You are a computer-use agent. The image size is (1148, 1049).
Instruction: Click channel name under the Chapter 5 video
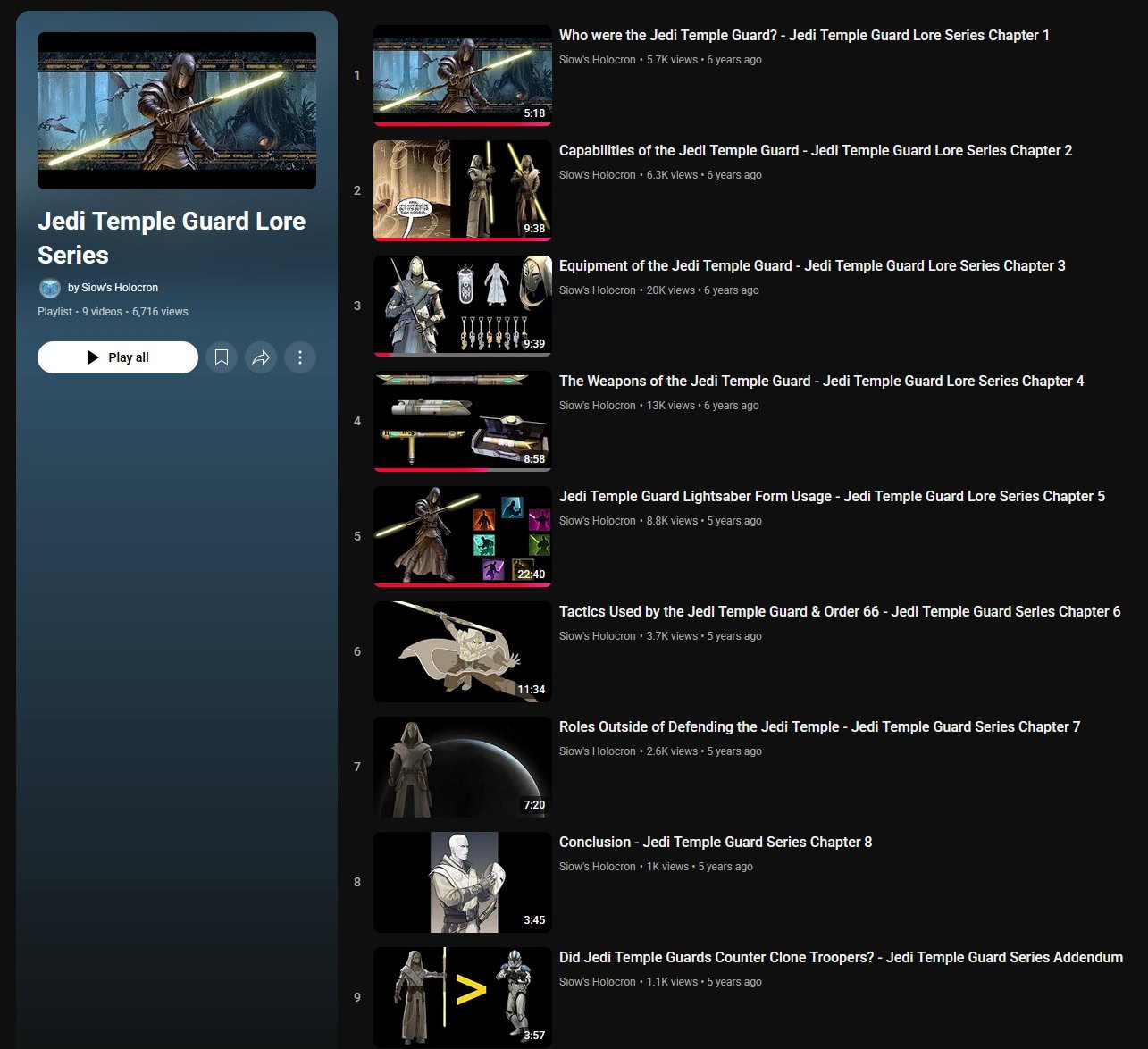point(597,521)
